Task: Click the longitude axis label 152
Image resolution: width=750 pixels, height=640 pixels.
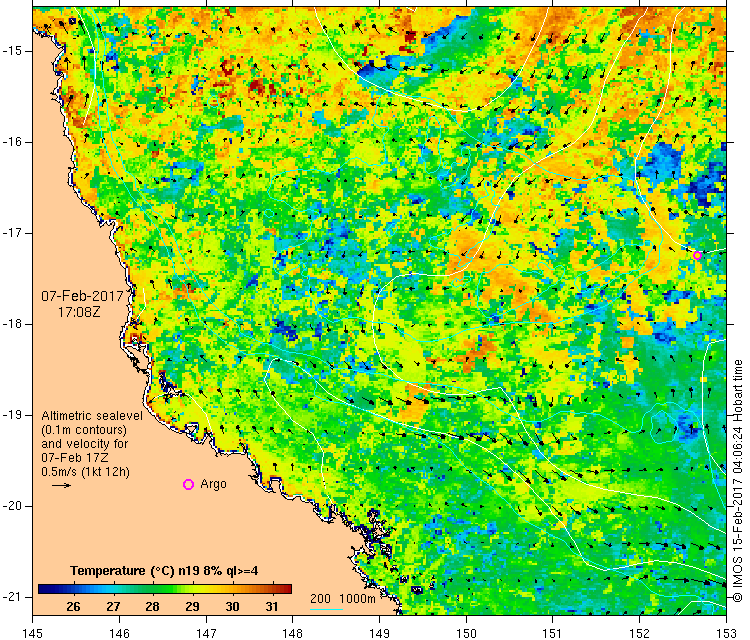Action: 640,633
